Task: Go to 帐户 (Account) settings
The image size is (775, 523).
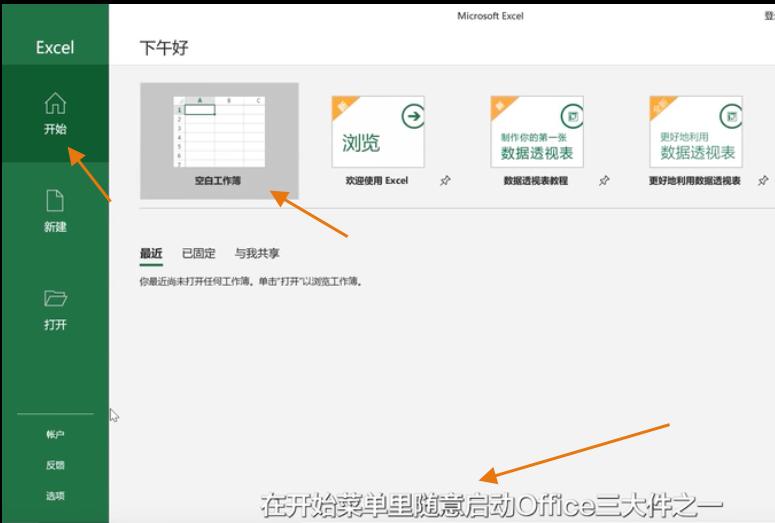Action: click(x=55, y=435)
